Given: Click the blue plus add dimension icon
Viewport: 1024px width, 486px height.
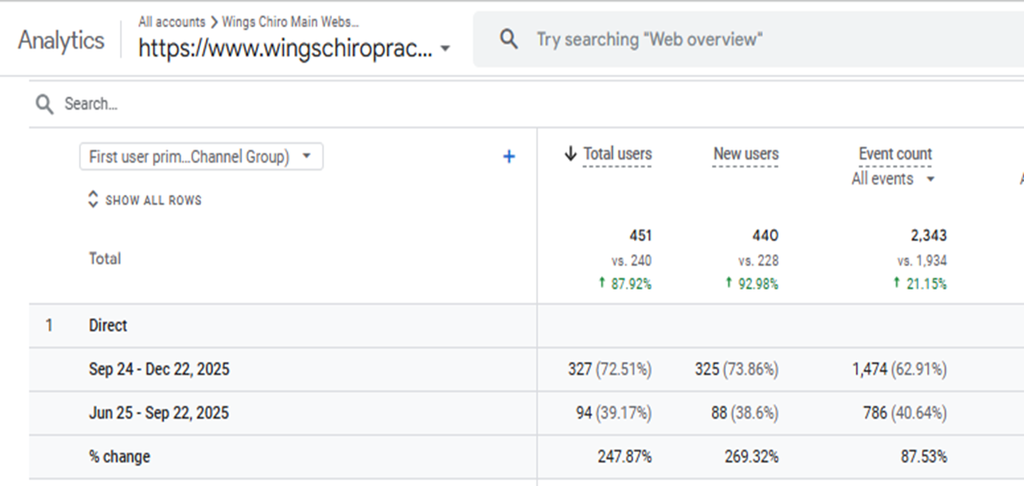Looking at the screenshot, I should 509,157.
